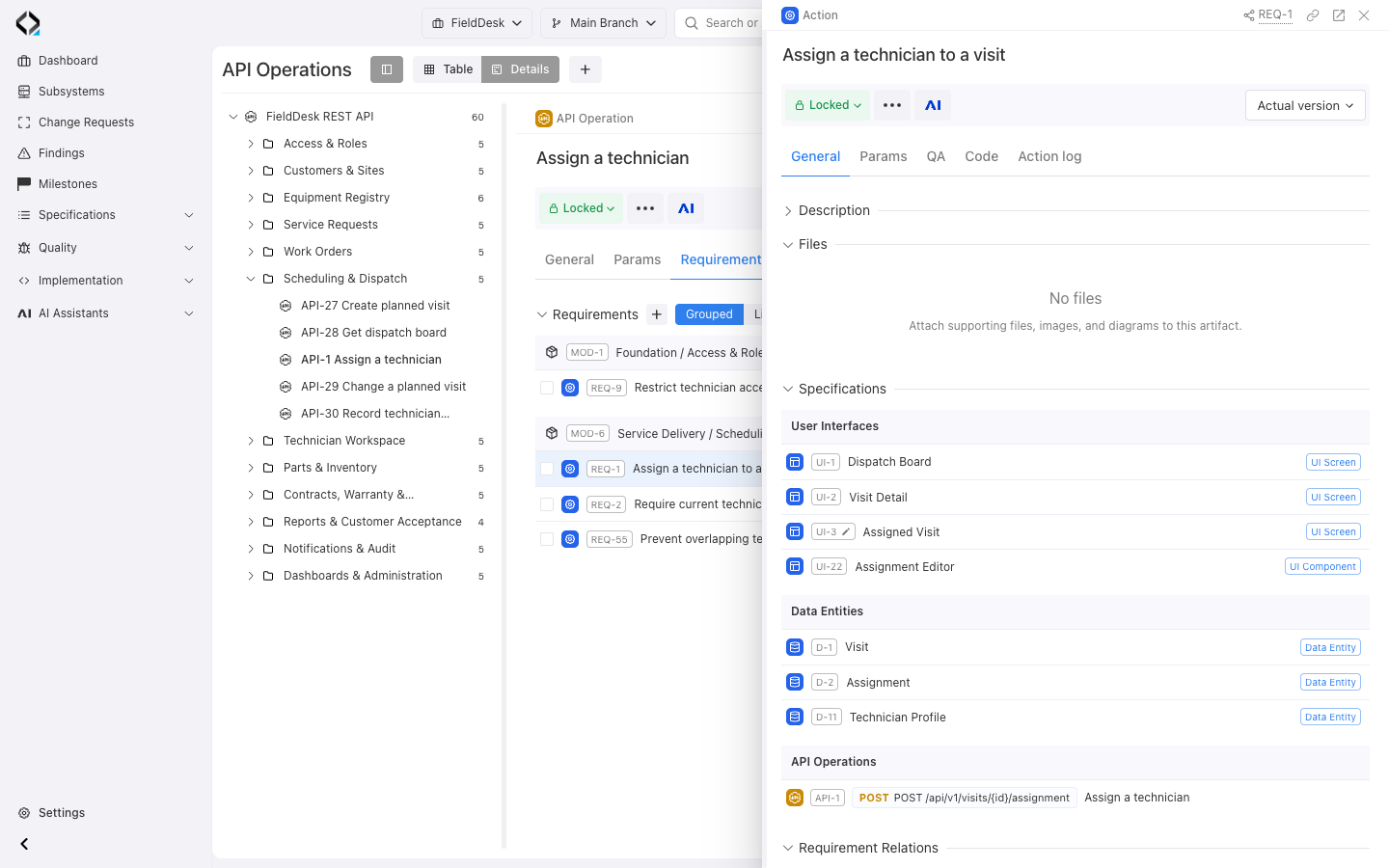This screenshot has height=868, width=1389.
Task: Check the REQ-55 requirement checkbox
Action: tap(547, 539)
